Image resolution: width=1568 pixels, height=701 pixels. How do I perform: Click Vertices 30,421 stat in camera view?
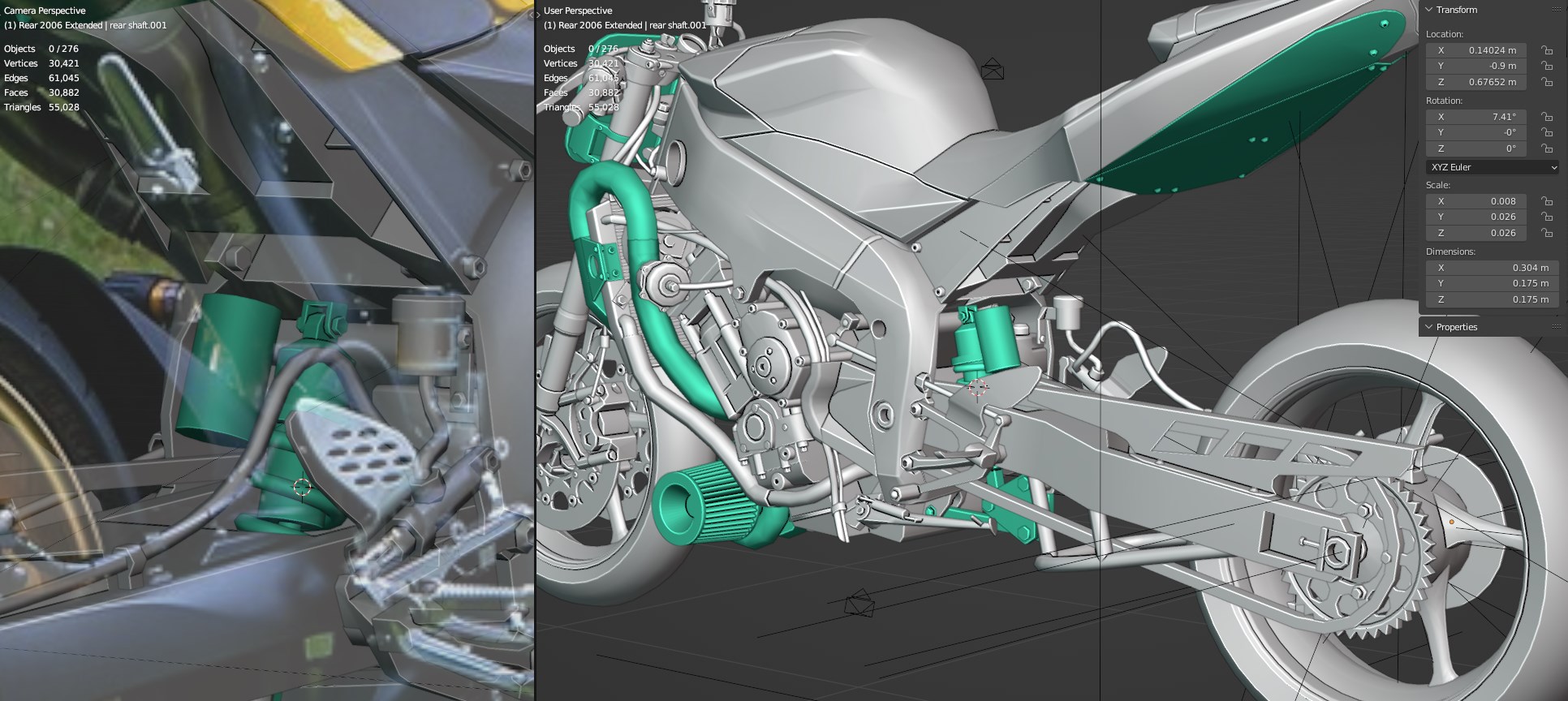click(x=41, y=63)
